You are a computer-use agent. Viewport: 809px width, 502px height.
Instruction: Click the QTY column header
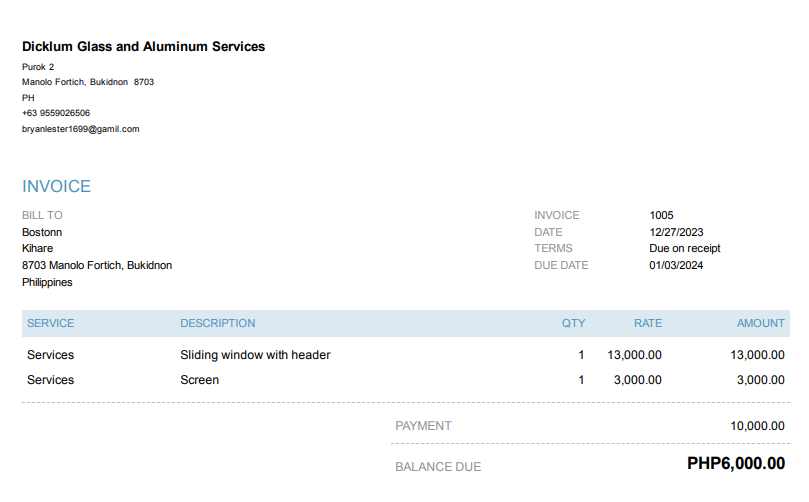tap(573, 323)
